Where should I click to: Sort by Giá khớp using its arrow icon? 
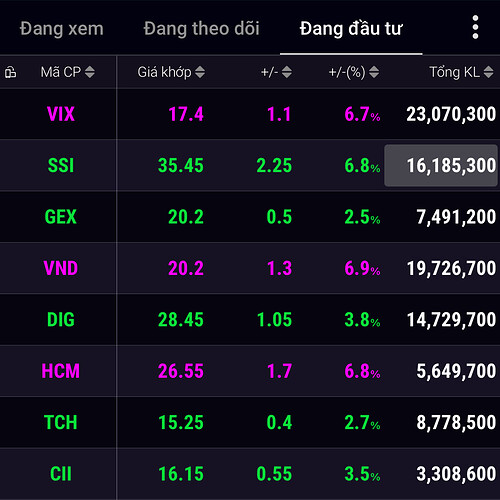[x=200, y=72]
